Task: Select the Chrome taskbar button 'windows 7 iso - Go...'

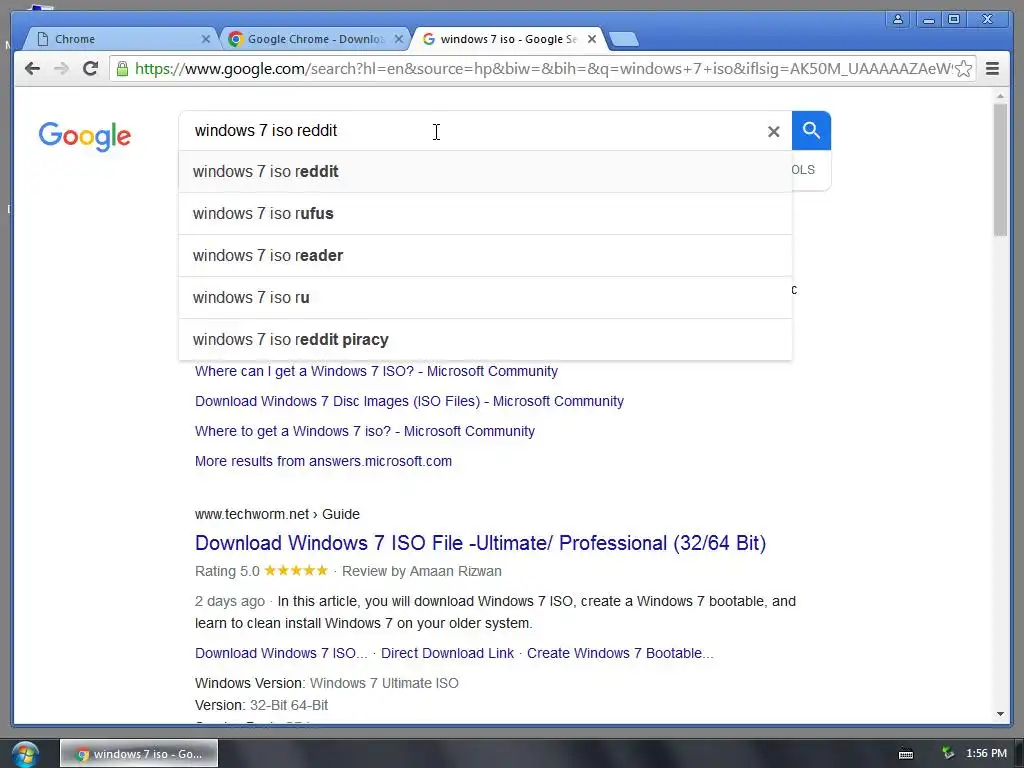Action: 139,754
